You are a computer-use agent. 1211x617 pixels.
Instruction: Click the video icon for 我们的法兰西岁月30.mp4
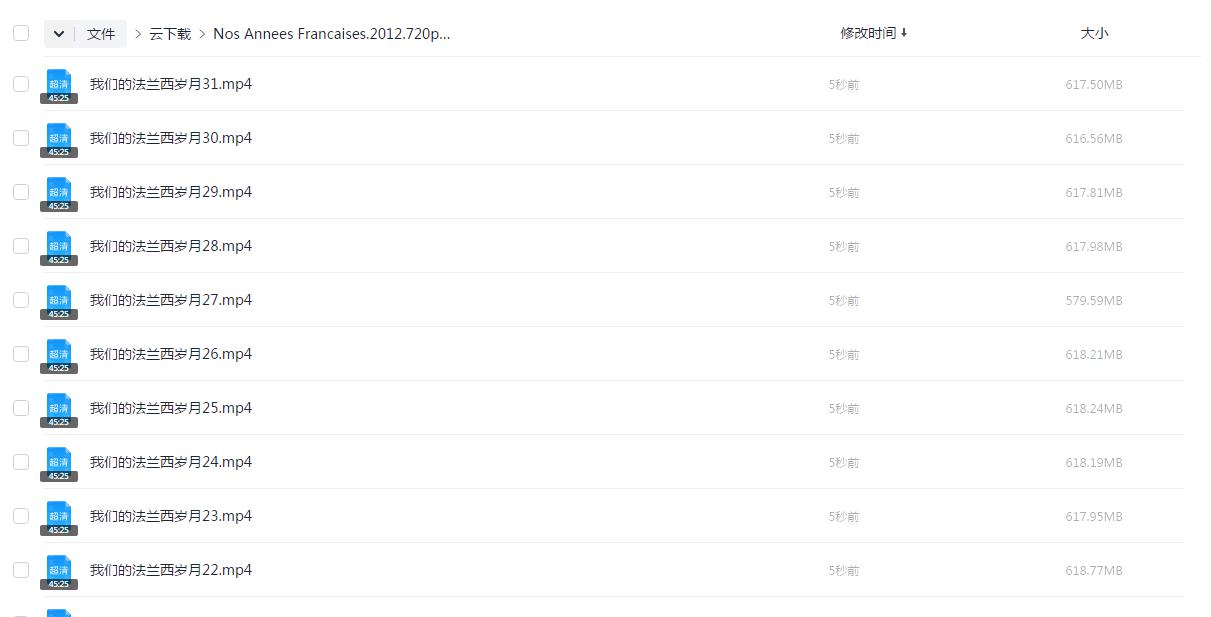(x=59, y=139)
